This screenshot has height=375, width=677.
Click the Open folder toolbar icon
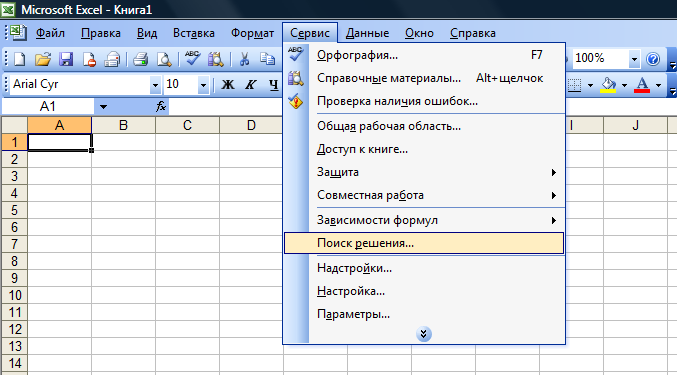(x=43, y=59)
